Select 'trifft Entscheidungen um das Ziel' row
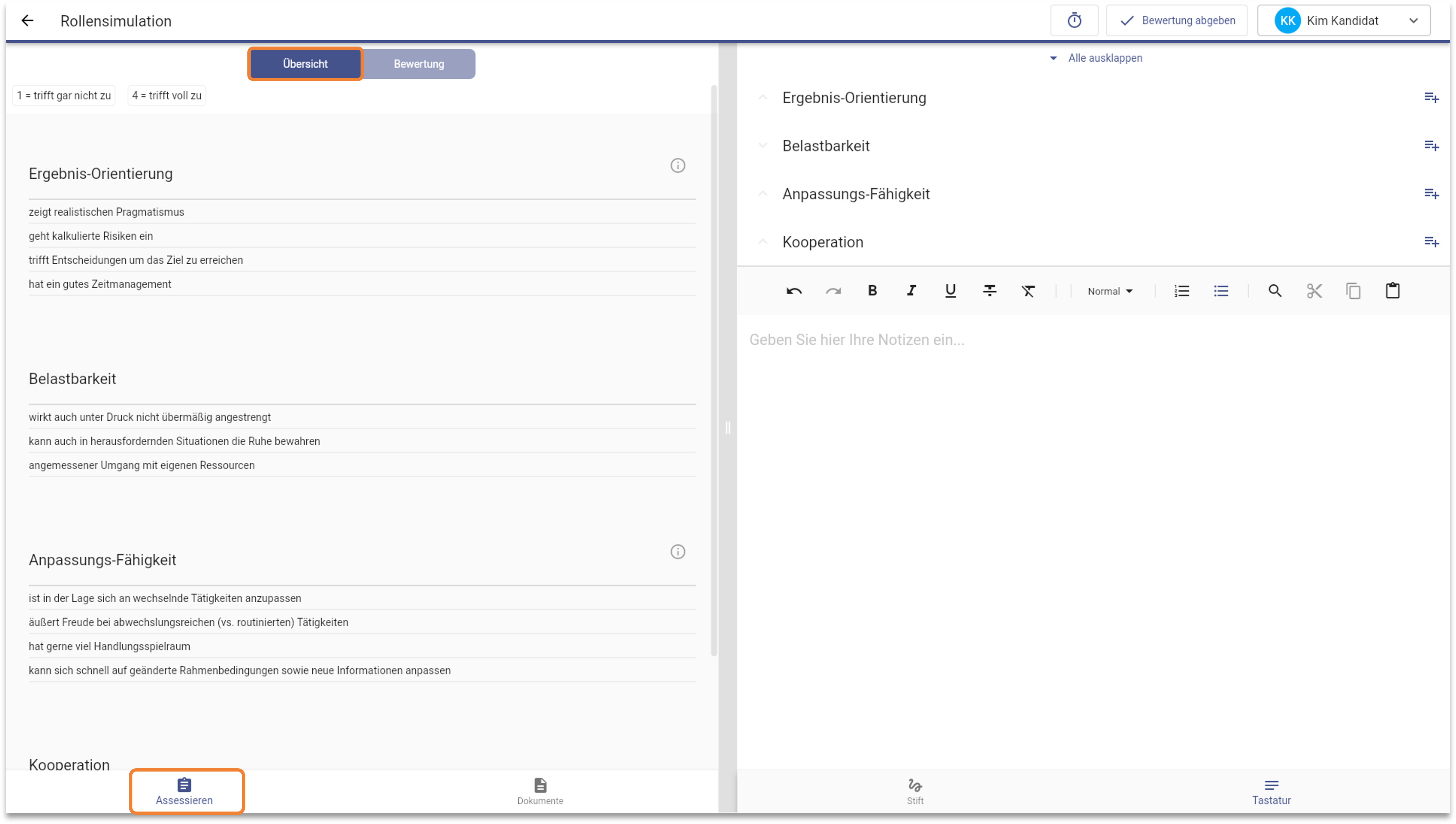This screenshot has height=824, width=1456. pos(362,260)
